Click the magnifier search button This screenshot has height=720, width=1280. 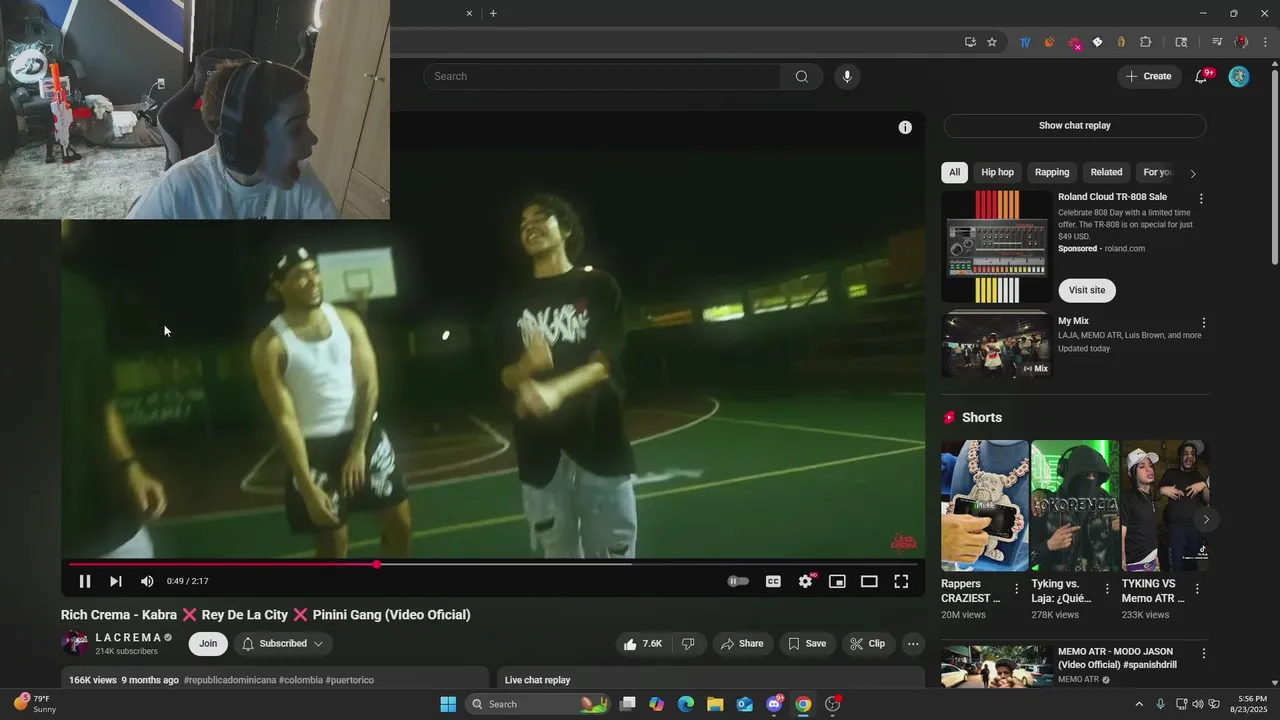[802, 76]
